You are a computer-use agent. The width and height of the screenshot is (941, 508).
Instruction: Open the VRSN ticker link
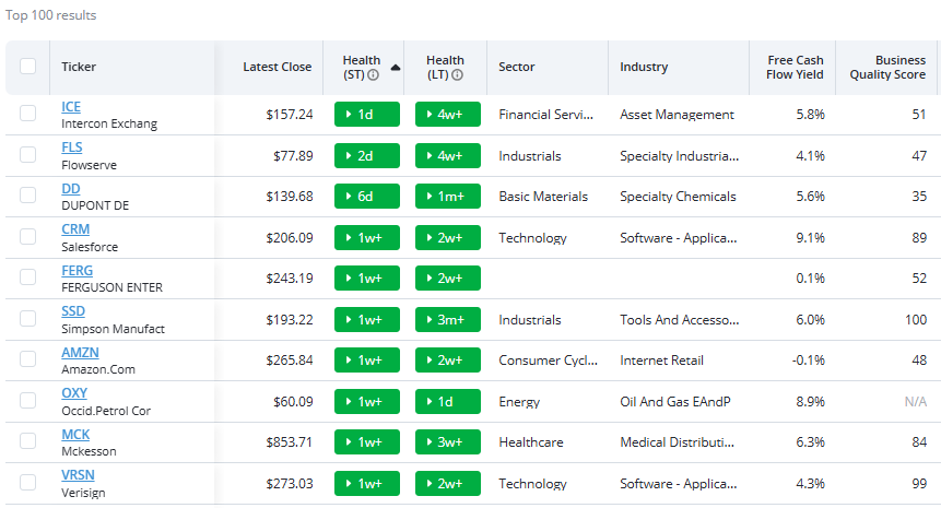tap(78, 476)
